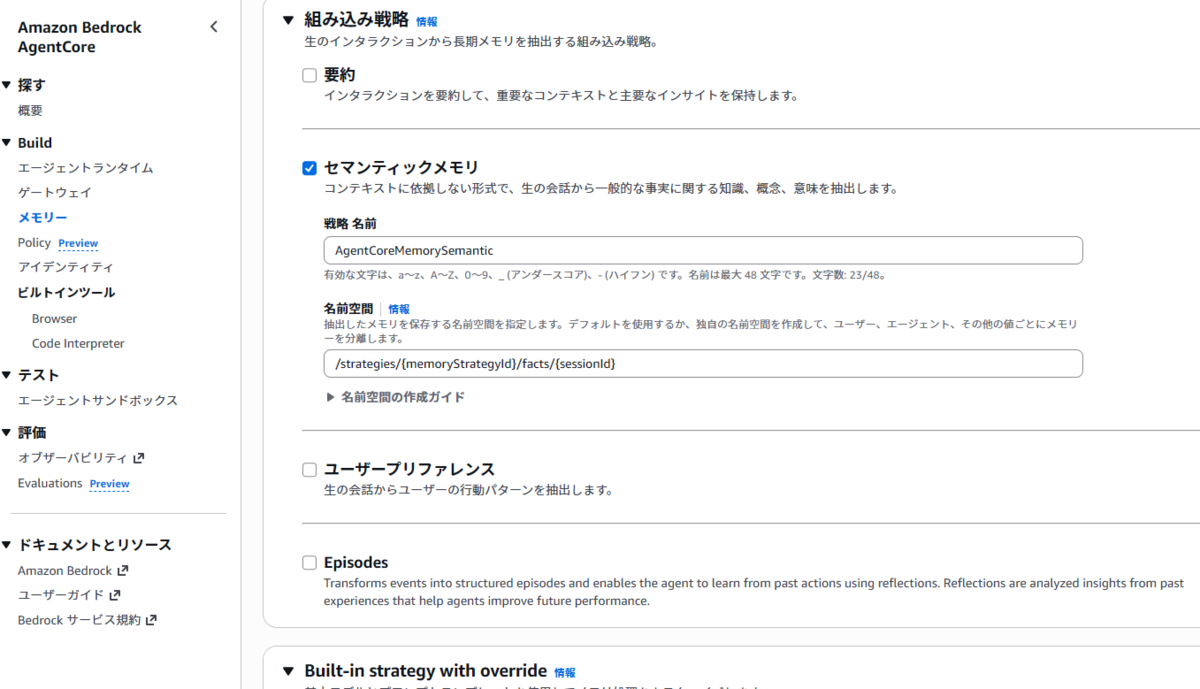Click the 戦略 名前 text field
The width and height of the screenshot is (1200, 689).
pyautogui.click(x=703, y=250)
